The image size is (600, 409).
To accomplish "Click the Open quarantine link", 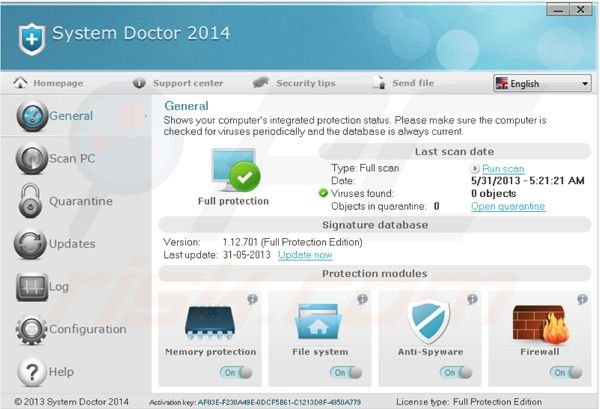I will click(x=508, y=206).
